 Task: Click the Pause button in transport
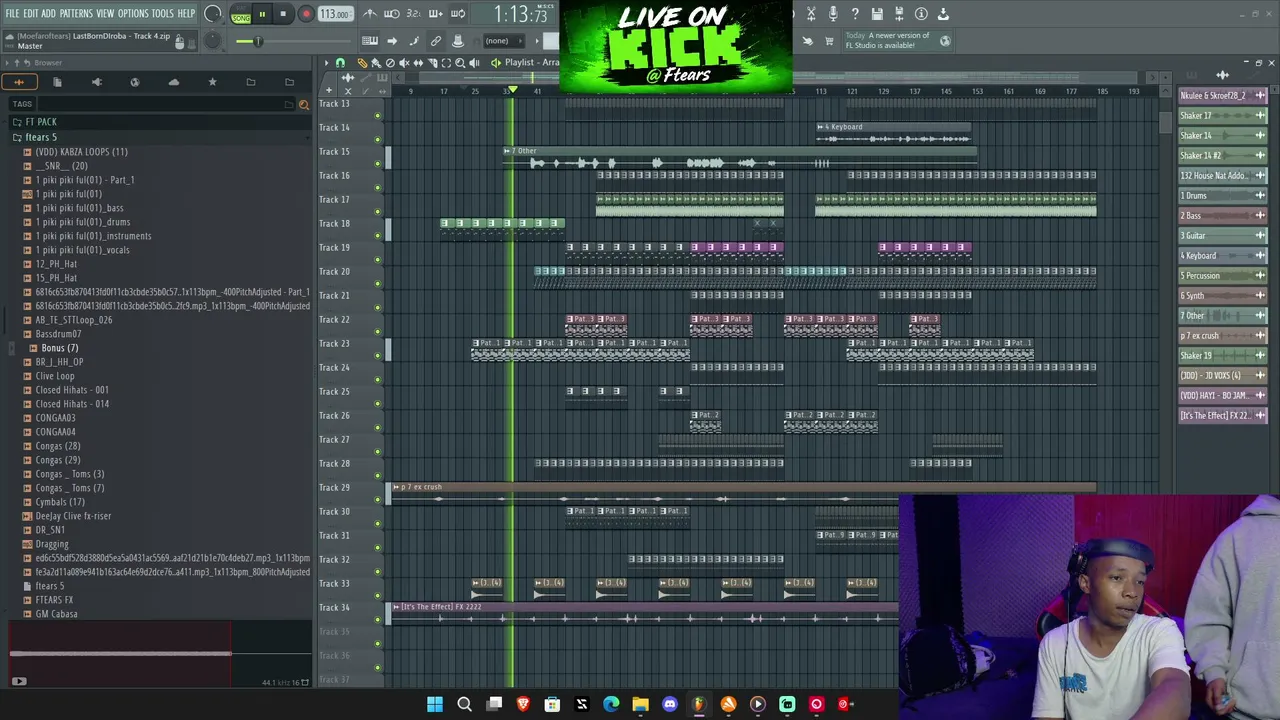pyautogui.click(x=262, y=14)
